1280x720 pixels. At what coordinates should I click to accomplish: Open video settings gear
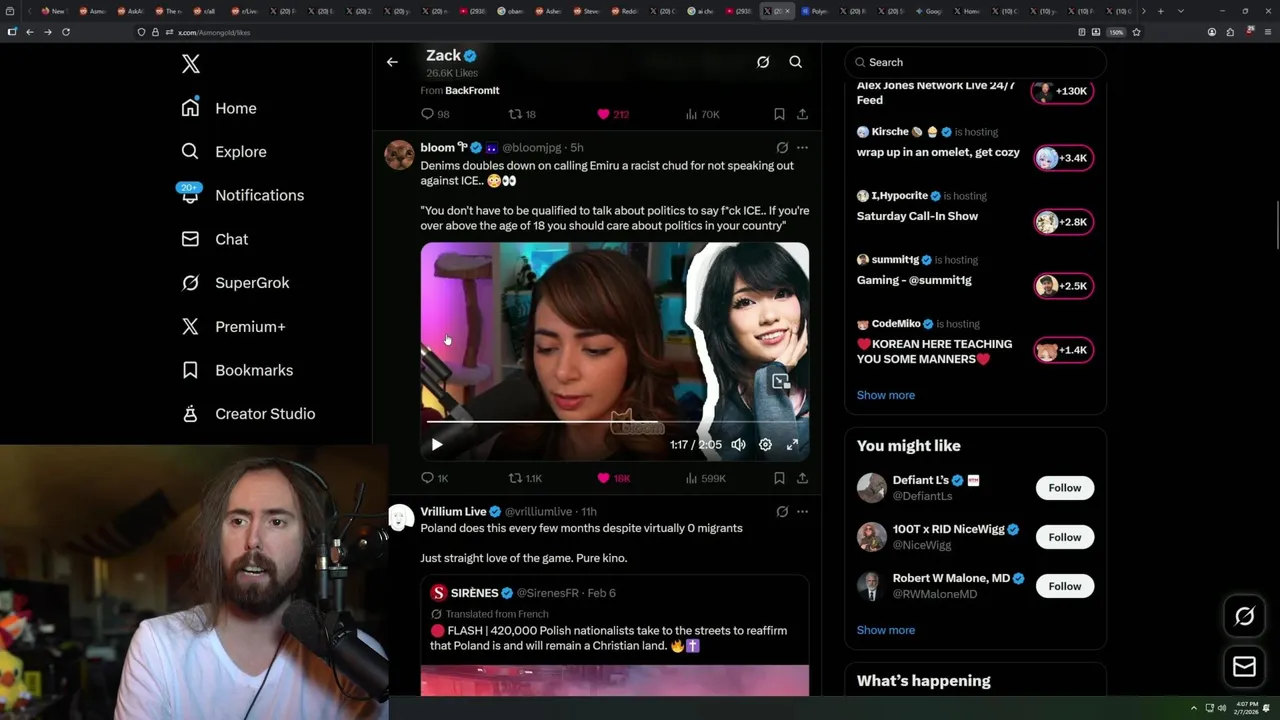click(x=765, y=445)
